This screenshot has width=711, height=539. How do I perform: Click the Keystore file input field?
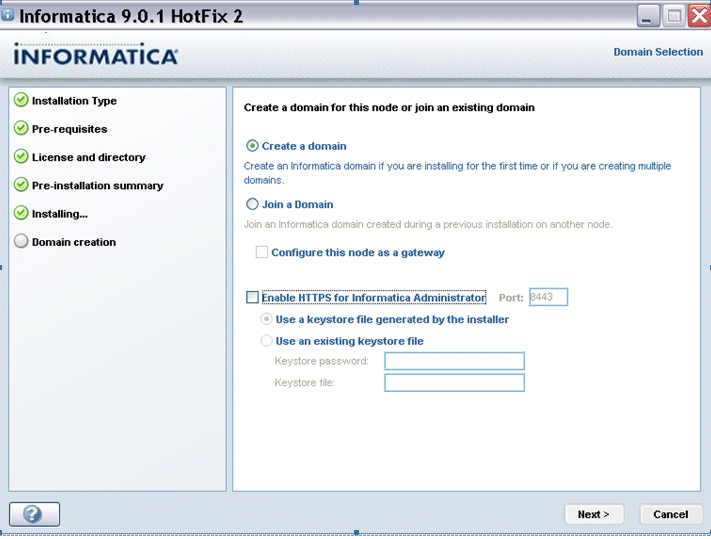click(454, 383)
